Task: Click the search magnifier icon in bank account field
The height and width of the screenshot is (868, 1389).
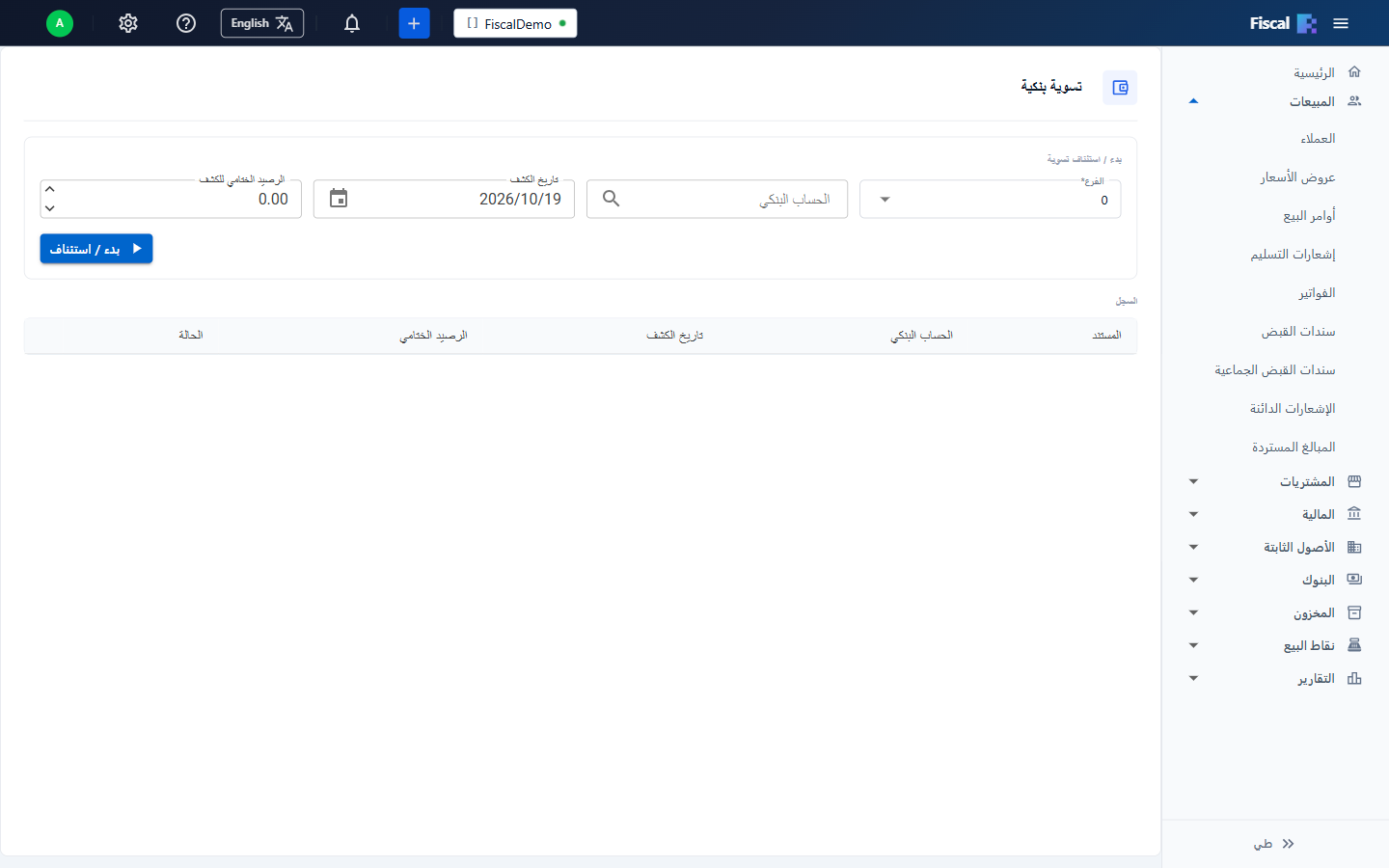Action: click(611, 199)
